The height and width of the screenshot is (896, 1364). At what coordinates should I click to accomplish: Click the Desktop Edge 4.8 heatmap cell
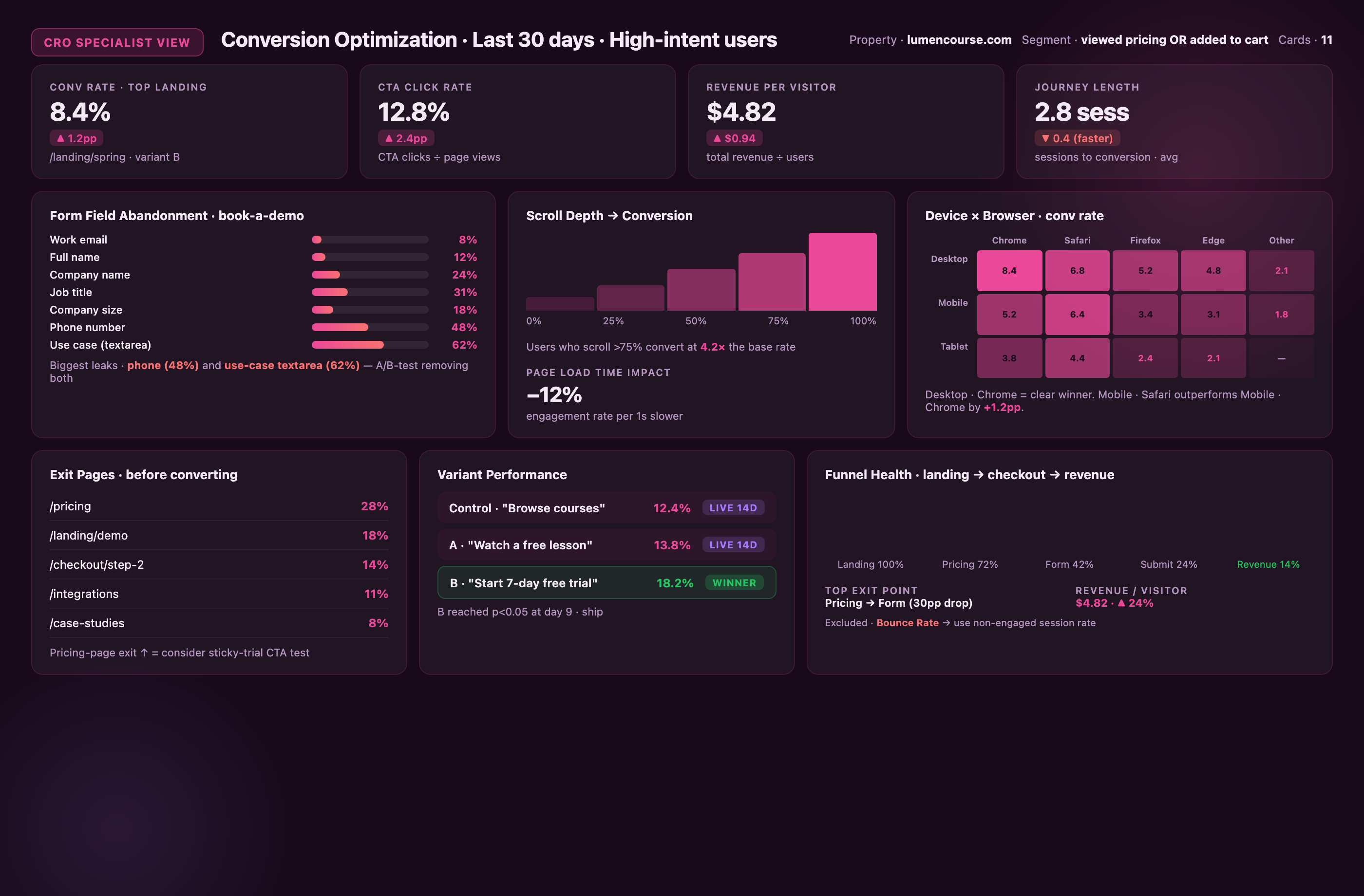click(1213, 270)
